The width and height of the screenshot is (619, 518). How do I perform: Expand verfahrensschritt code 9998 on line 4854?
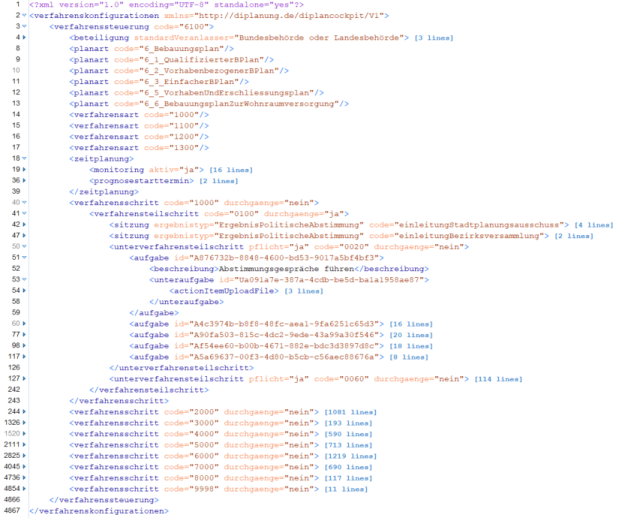24,489
